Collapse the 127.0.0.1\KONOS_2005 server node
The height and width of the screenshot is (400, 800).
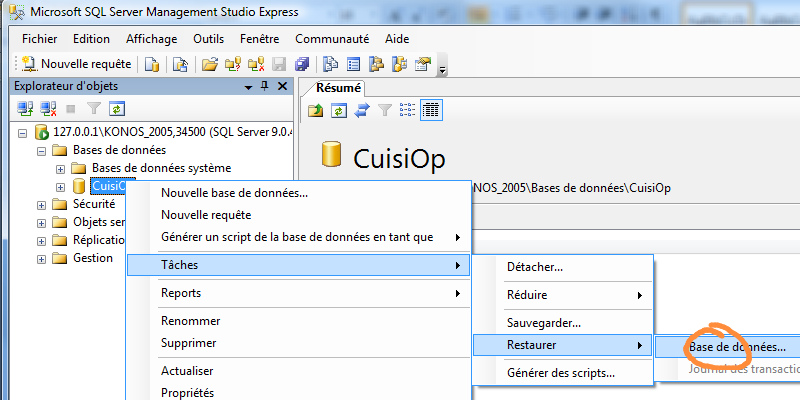24,132
